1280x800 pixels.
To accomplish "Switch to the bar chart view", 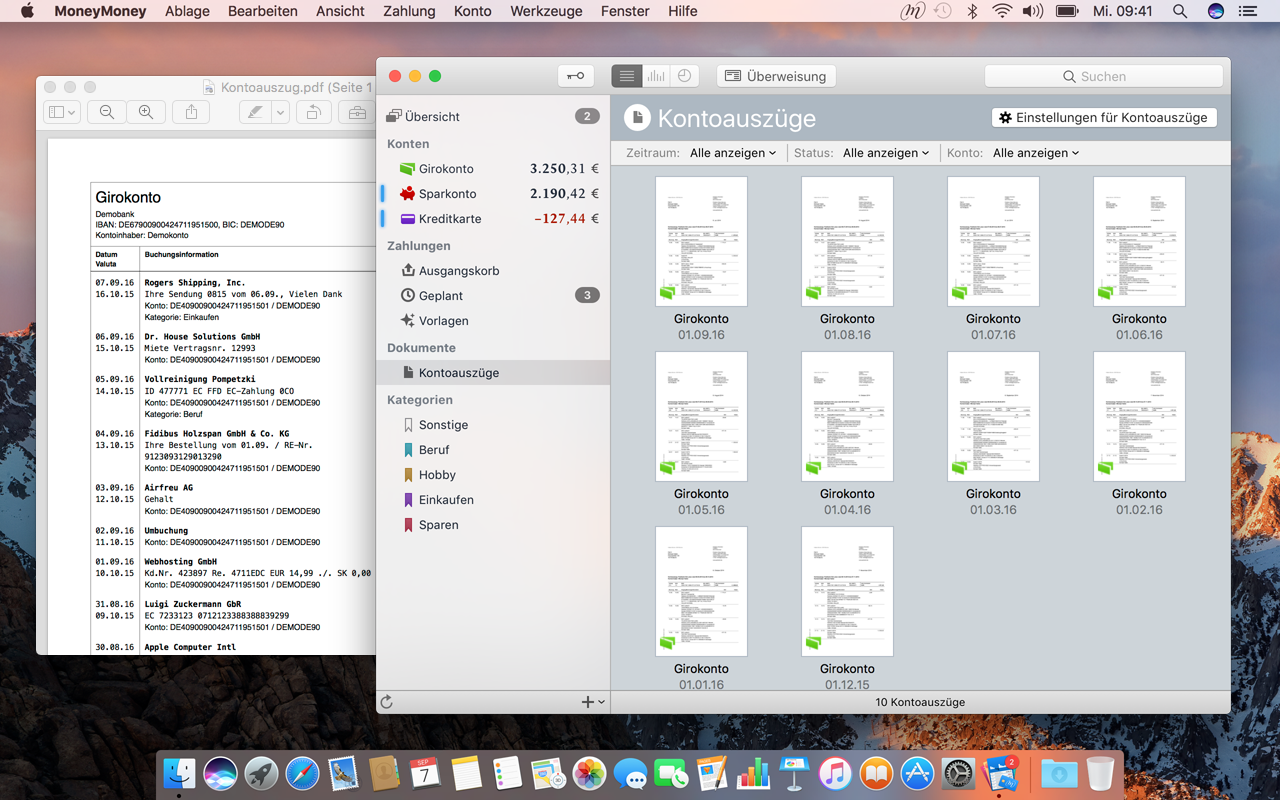I will [x=656, y=76].
